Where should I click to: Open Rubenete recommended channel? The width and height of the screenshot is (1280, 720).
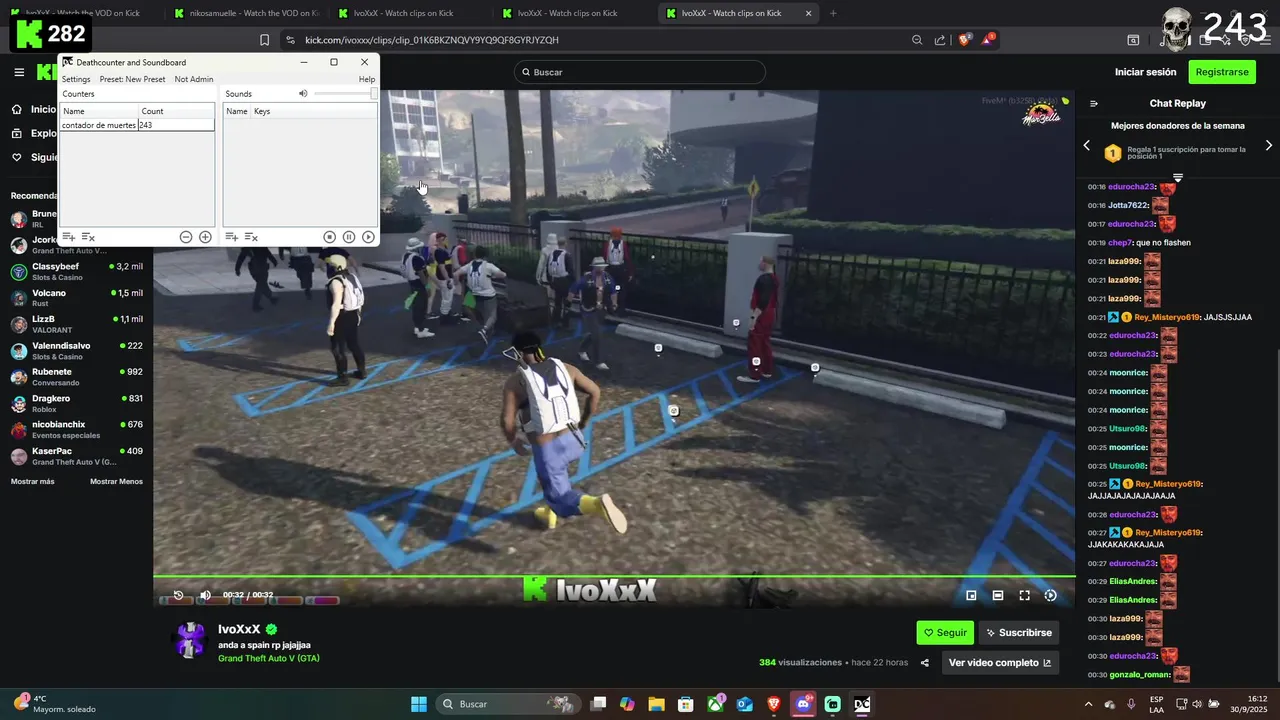click(77, 376)
